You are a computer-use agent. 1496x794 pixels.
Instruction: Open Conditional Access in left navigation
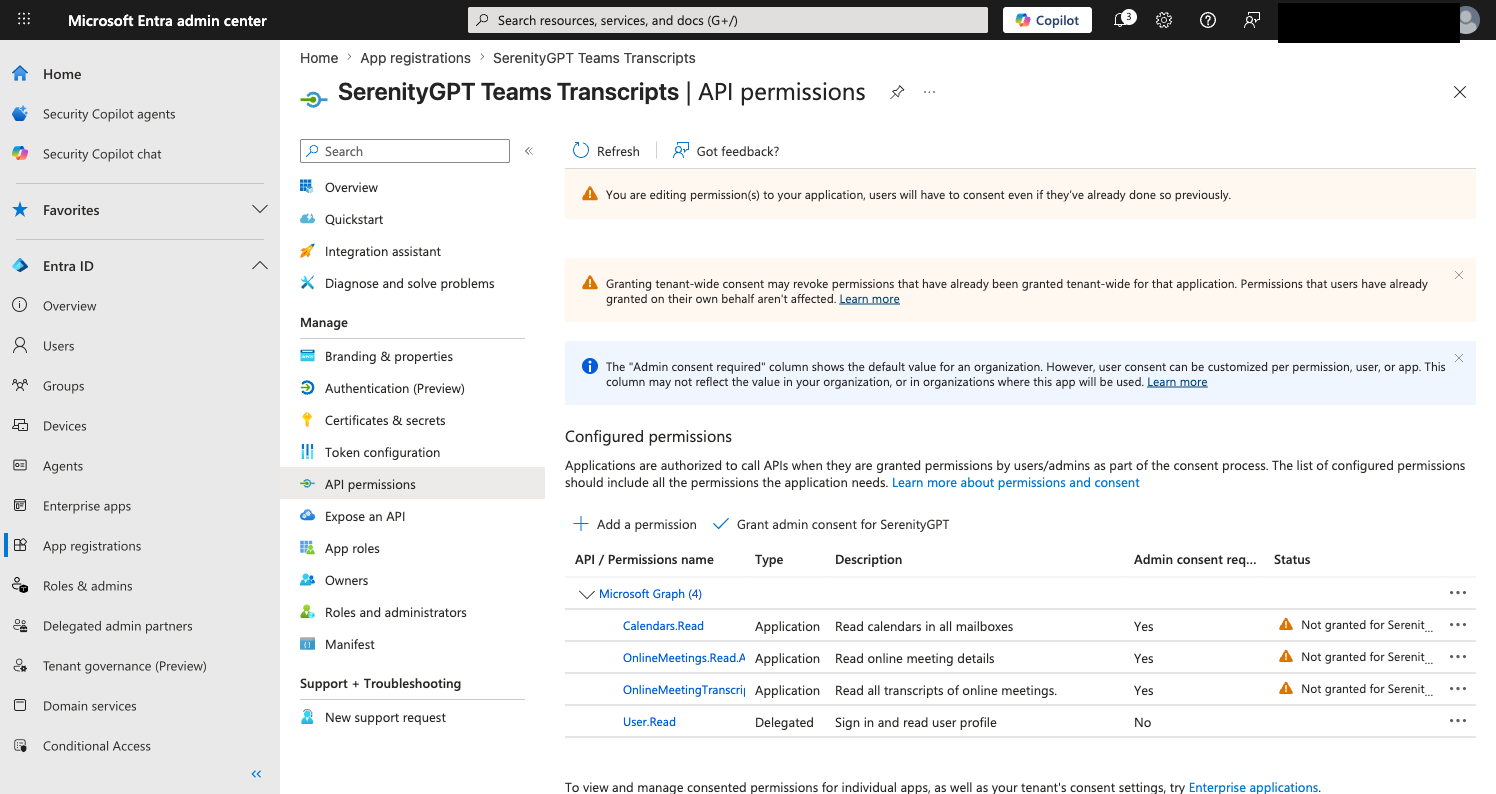point(97,746)
